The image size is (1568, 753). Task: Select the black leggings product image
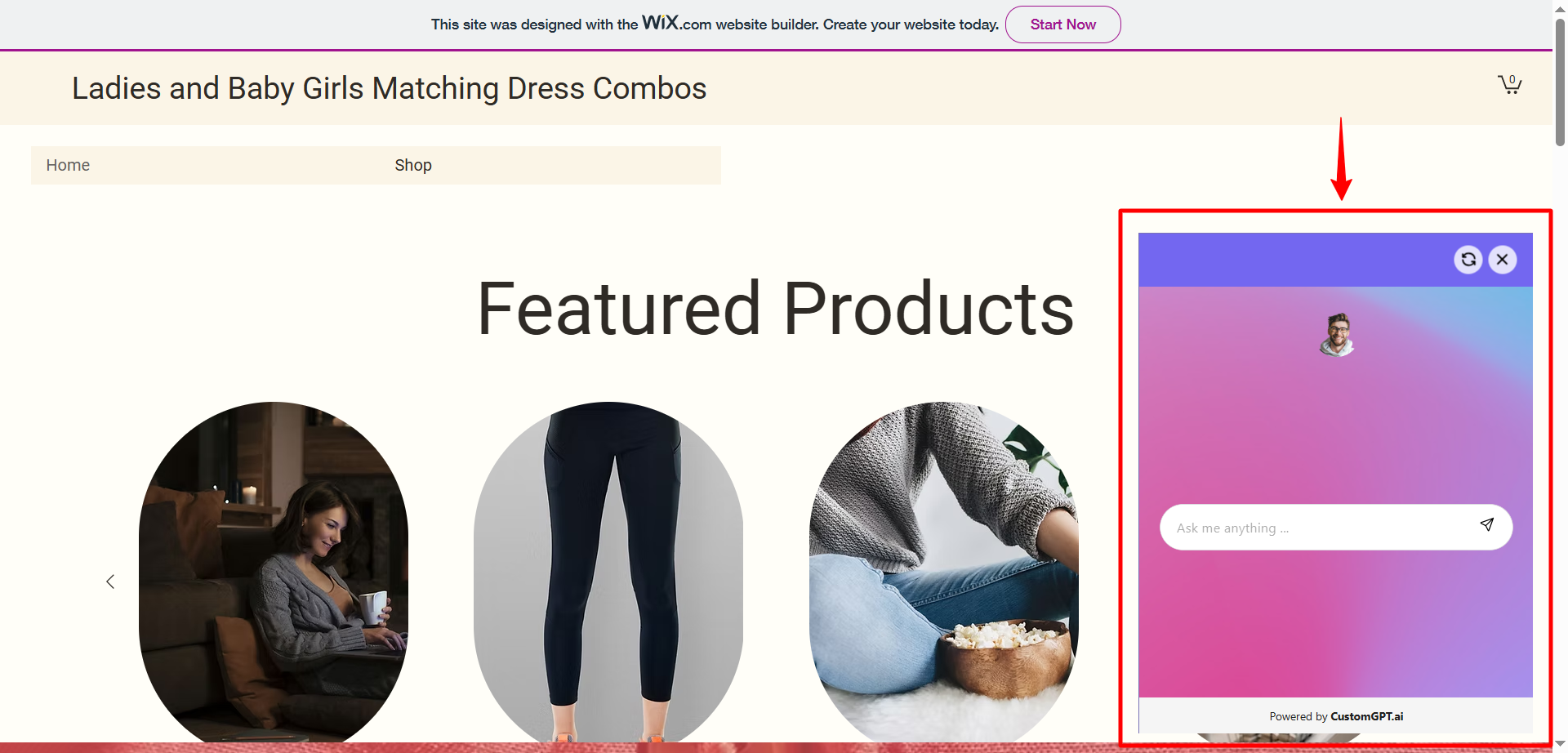608,572
